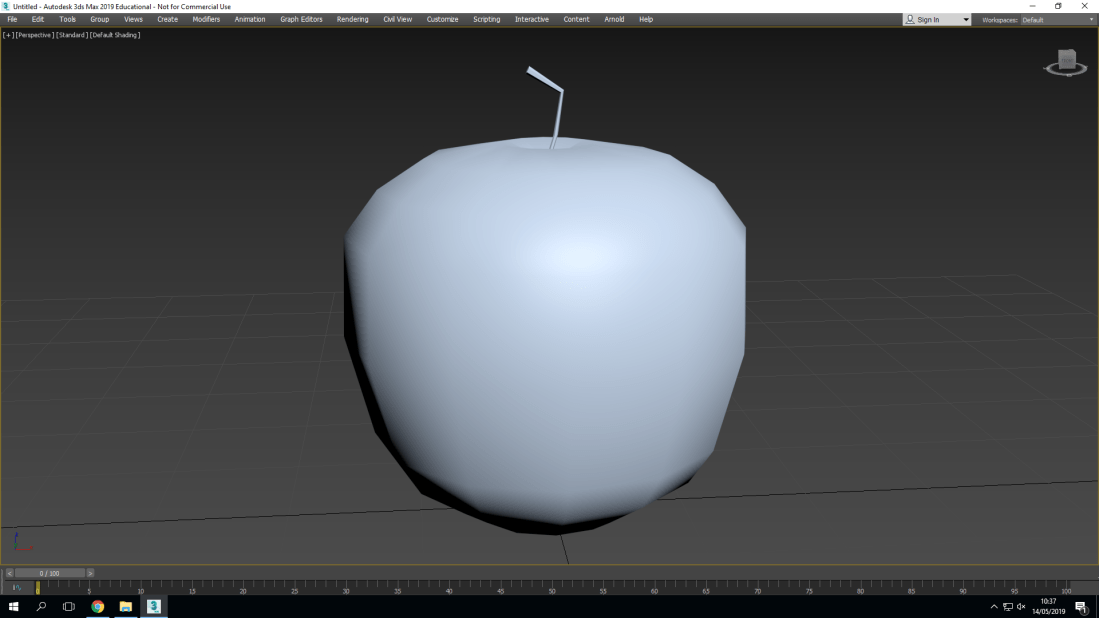
Task: Open the Rendering menu
Action: click(x=352, y=18)
